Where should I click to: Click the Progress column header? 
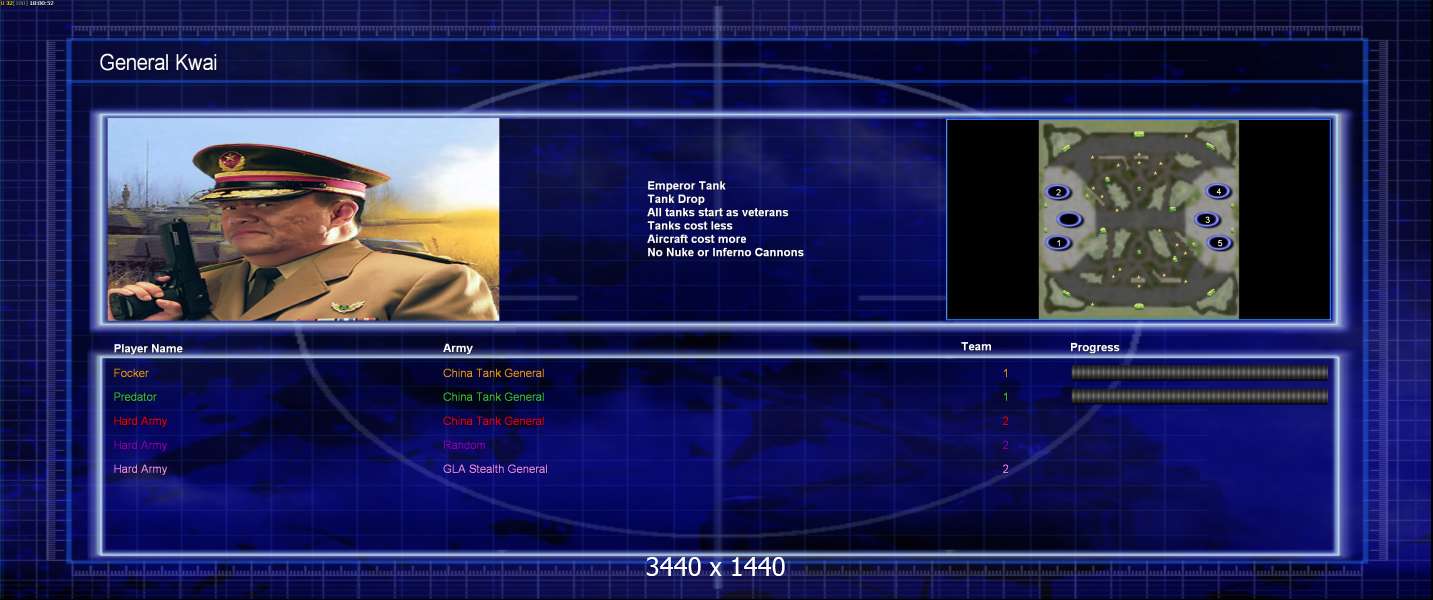coord(1095,348)
